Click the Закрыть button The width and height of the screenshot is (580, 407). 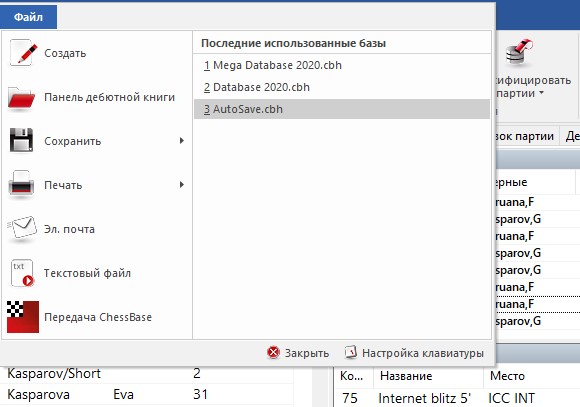pyautogui.click(x=298, y=353)
